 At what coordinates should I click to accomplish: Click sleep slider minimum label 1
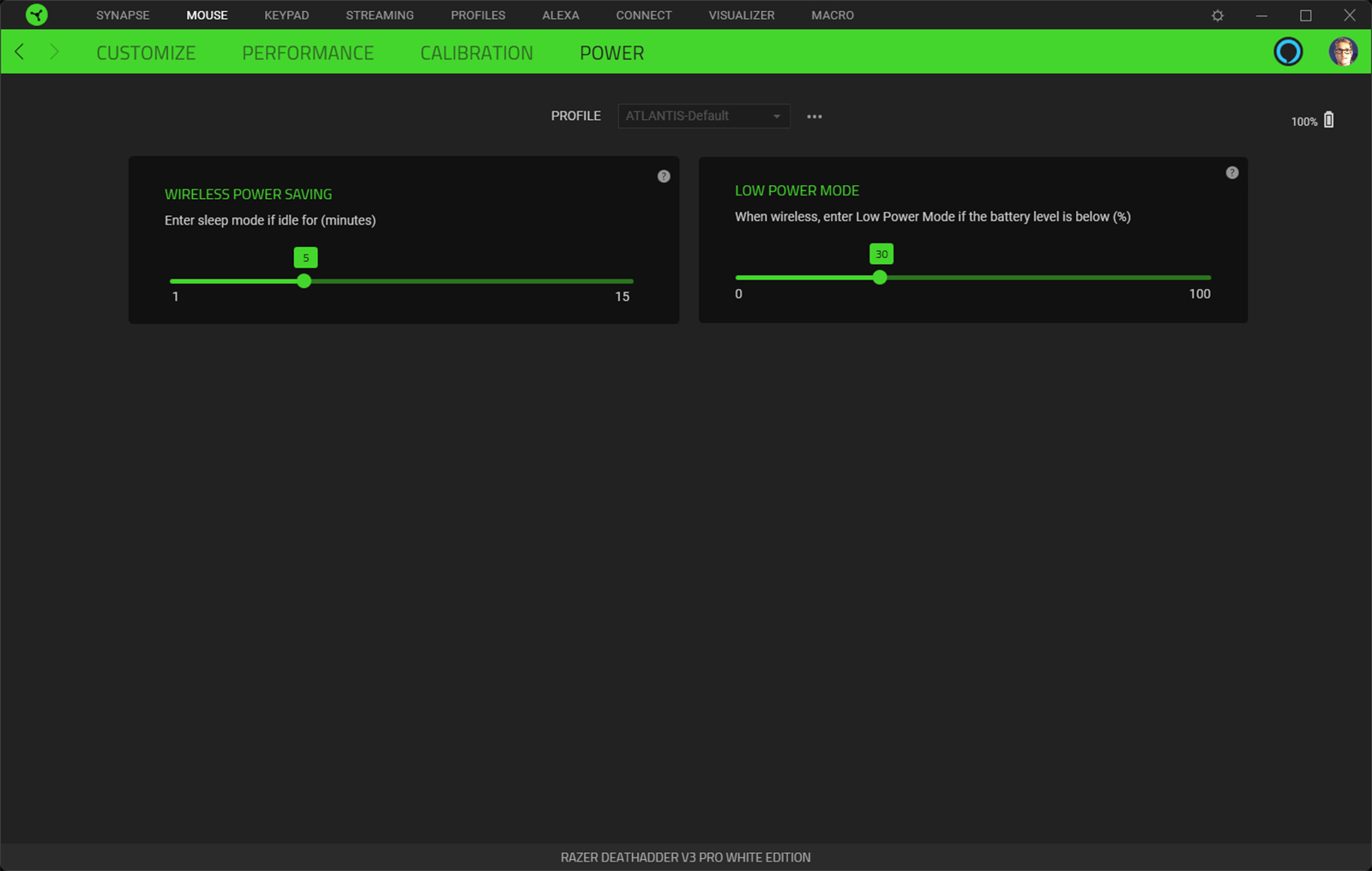pos(176,297)
